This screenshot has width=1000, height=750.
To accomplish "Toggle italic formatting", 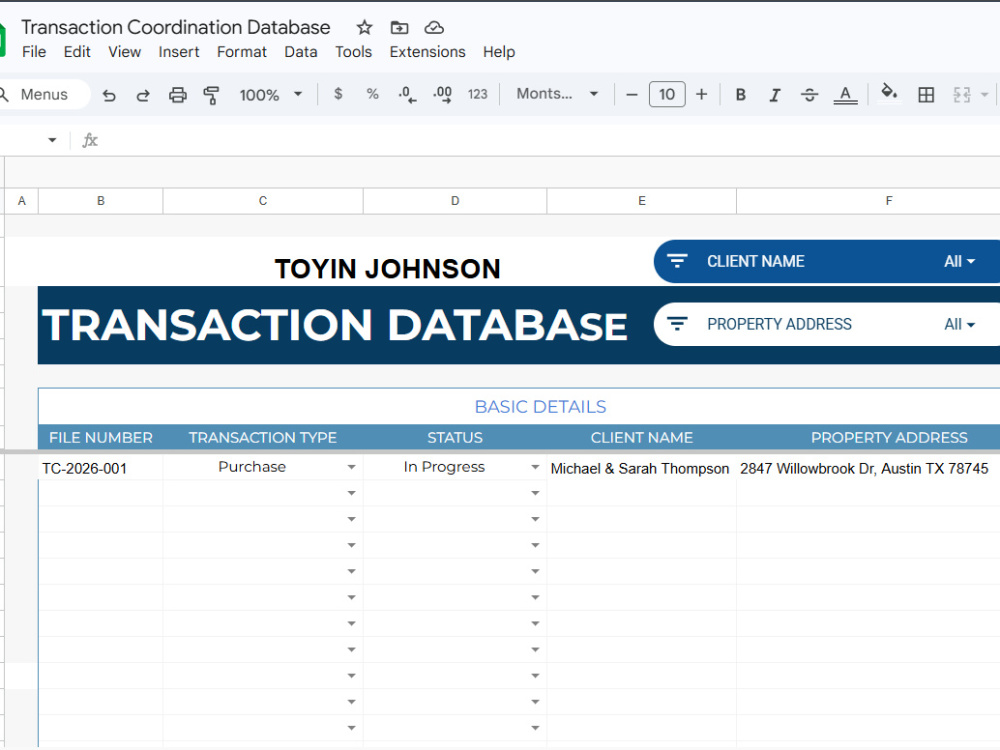I will pos(774,95).
